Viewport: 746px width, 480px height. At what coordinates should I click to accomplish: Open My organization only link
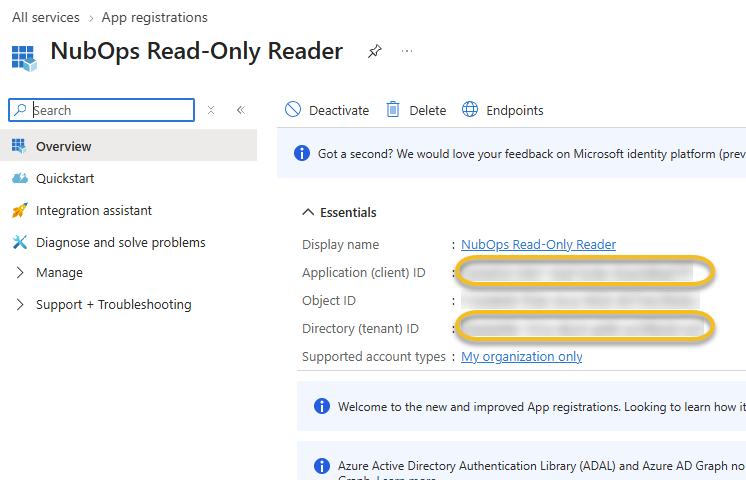click(x=521, y=357)
